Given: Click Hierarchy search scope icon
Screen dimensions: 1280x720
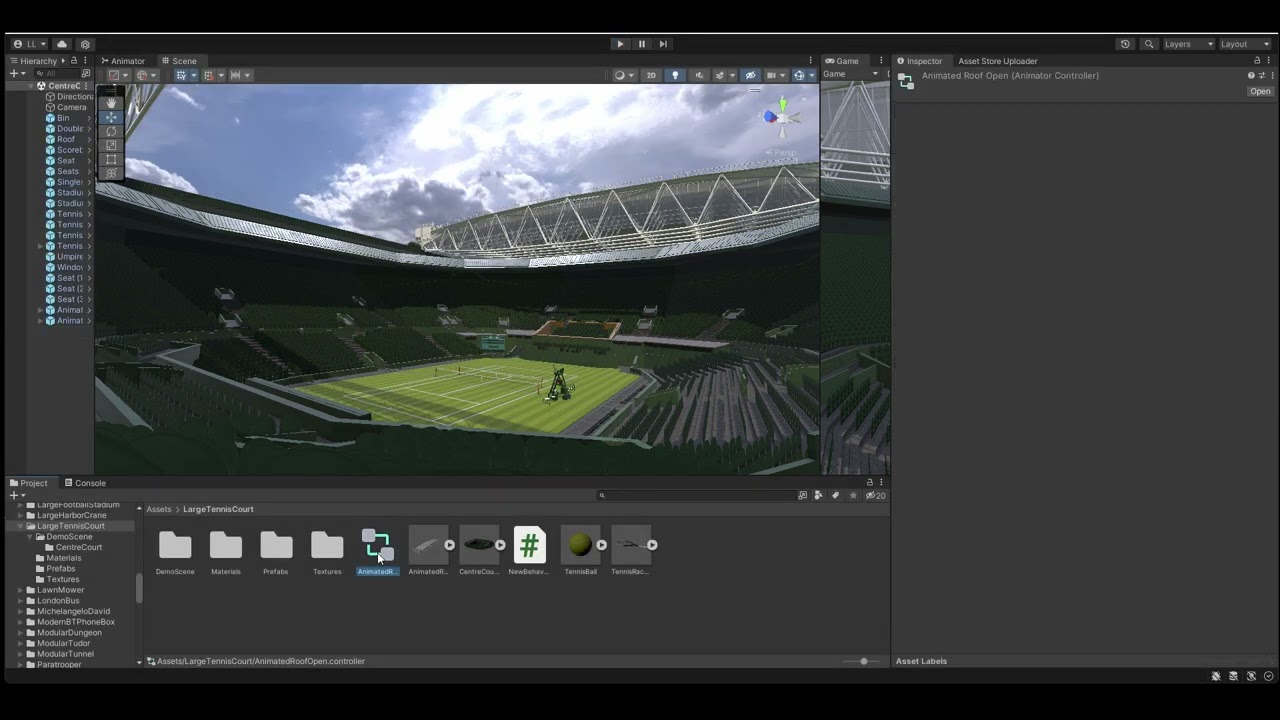Looking at the screenshot, I should [x=85, y=74].
